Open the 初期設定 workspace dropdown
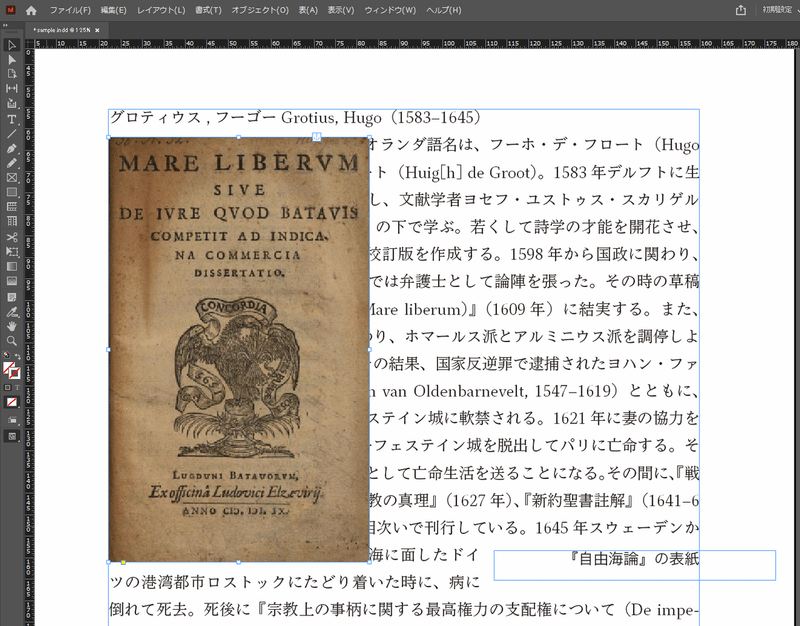 click(x=781, y=10)
